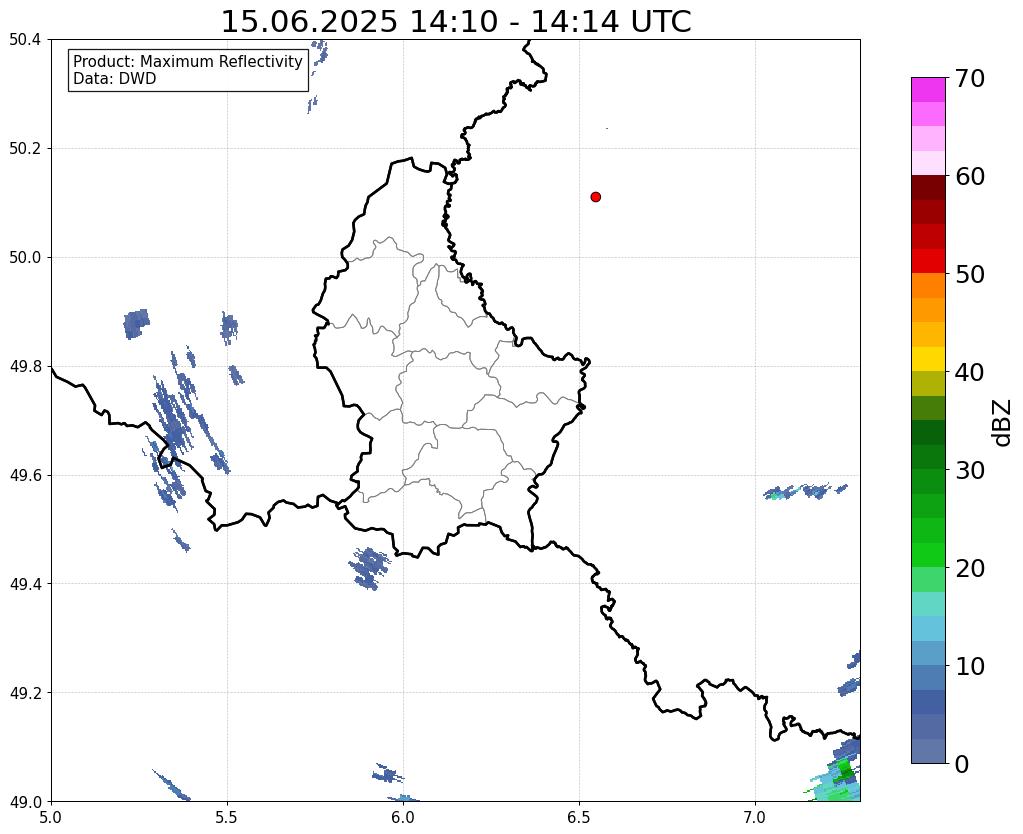Click the latitude axis label 49.2
The height and width of the screenshot is (834, 1023).
[25, 693]
